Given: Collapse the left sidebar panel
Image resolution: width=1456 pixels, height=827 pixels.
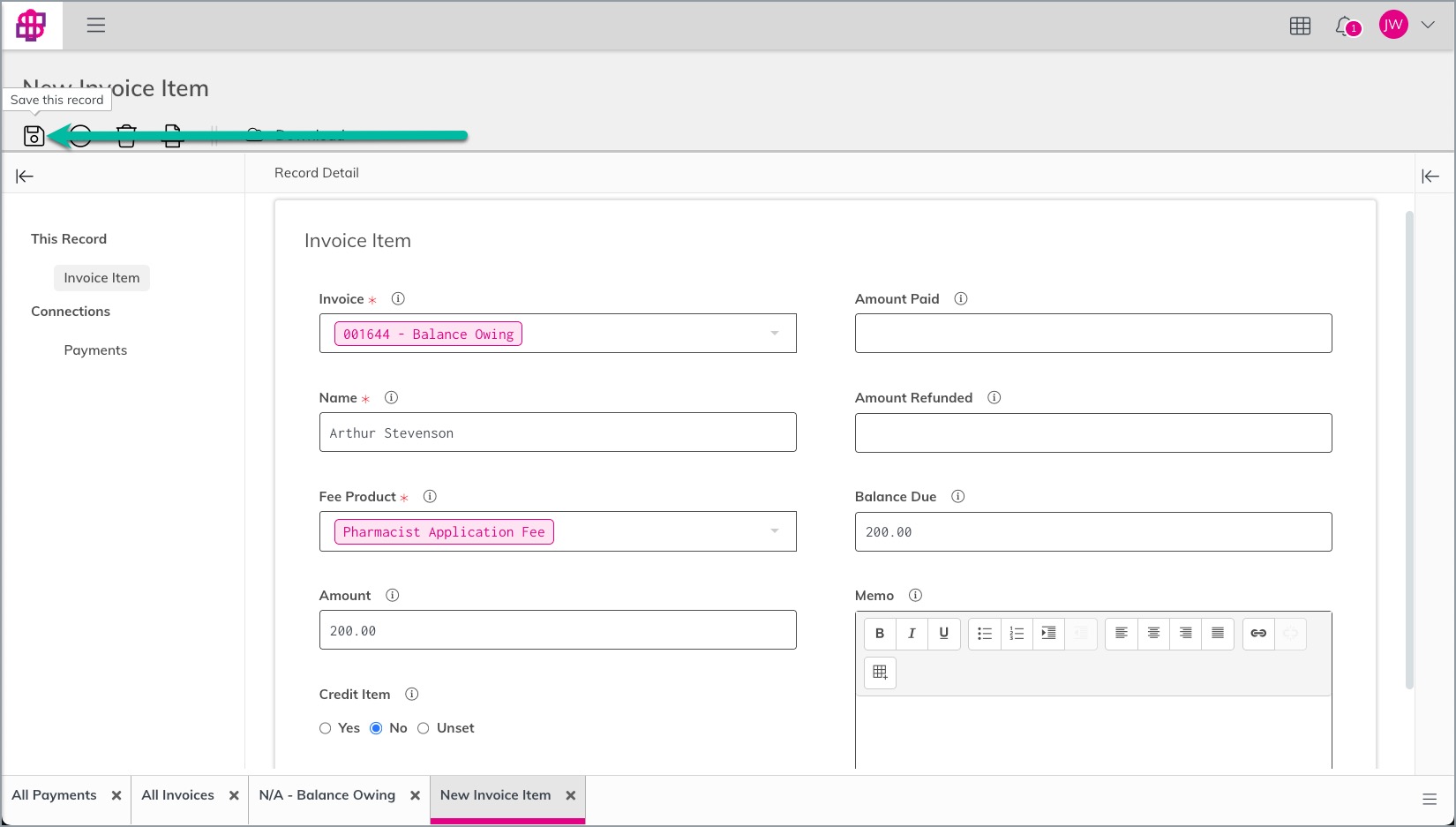Looking at the screenshot, I should pyautogui.click(x=25, y=177).
